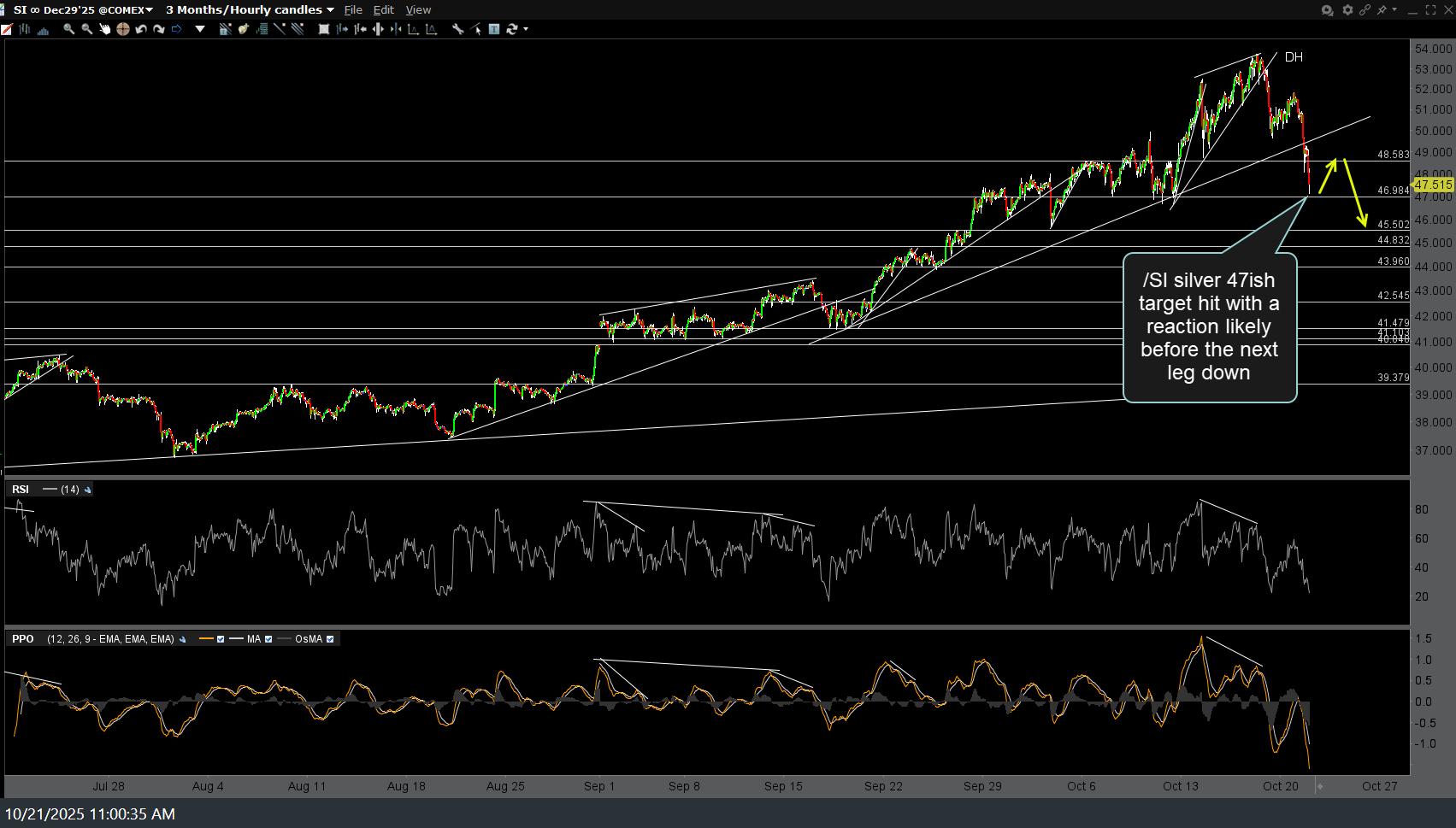Screen dimensions: 1456x828
Task: Click the wrench configure icon in toolbar
Action: pyautogui.click(x=458, y=29)
